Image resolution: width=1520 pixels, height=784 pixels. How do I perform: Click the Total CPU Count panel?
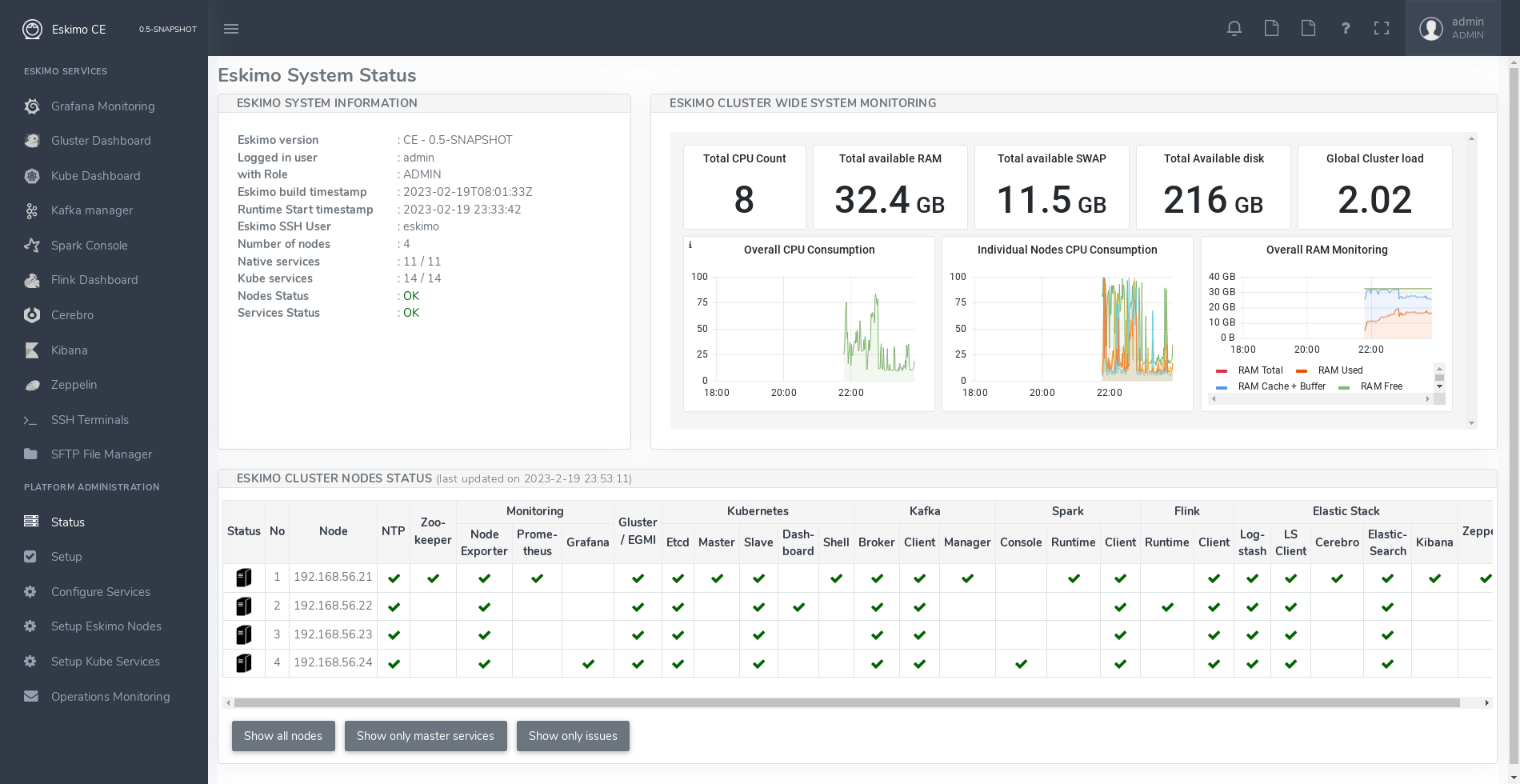pyautogui.click(x=745, y=187)
